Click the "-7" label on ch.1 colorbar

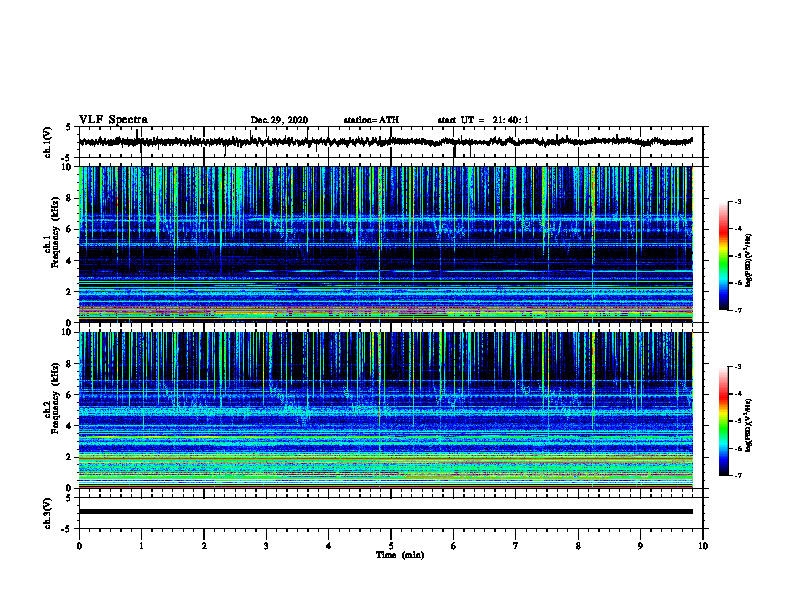pos(737,310)
